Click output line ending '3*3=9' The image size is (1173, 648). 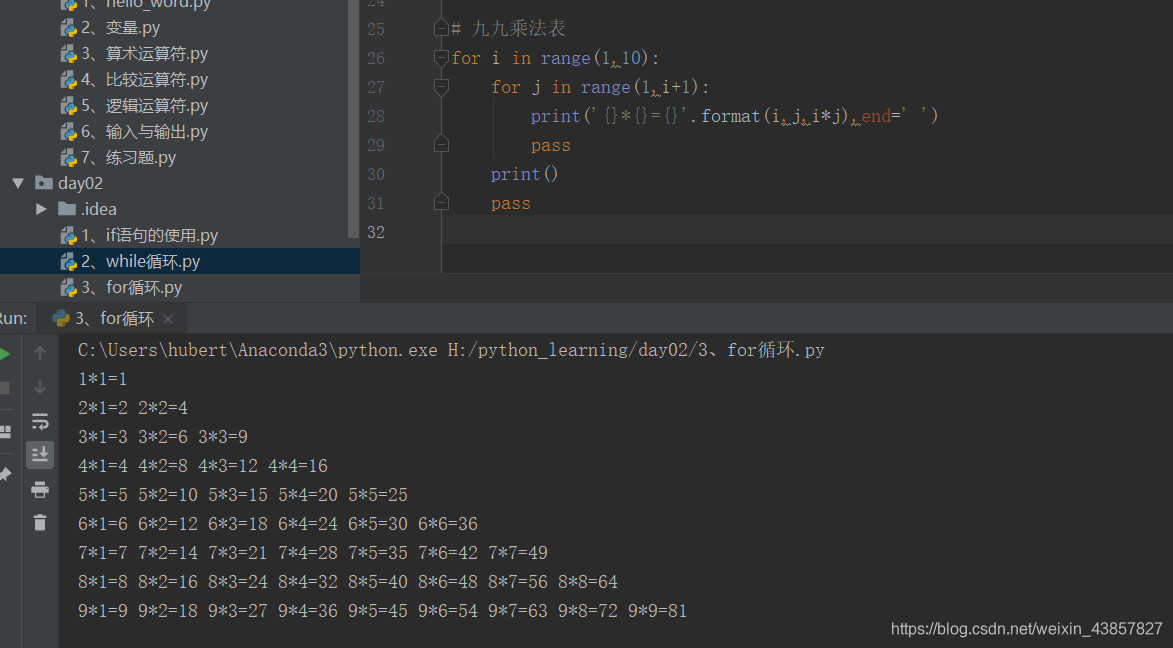163,437
